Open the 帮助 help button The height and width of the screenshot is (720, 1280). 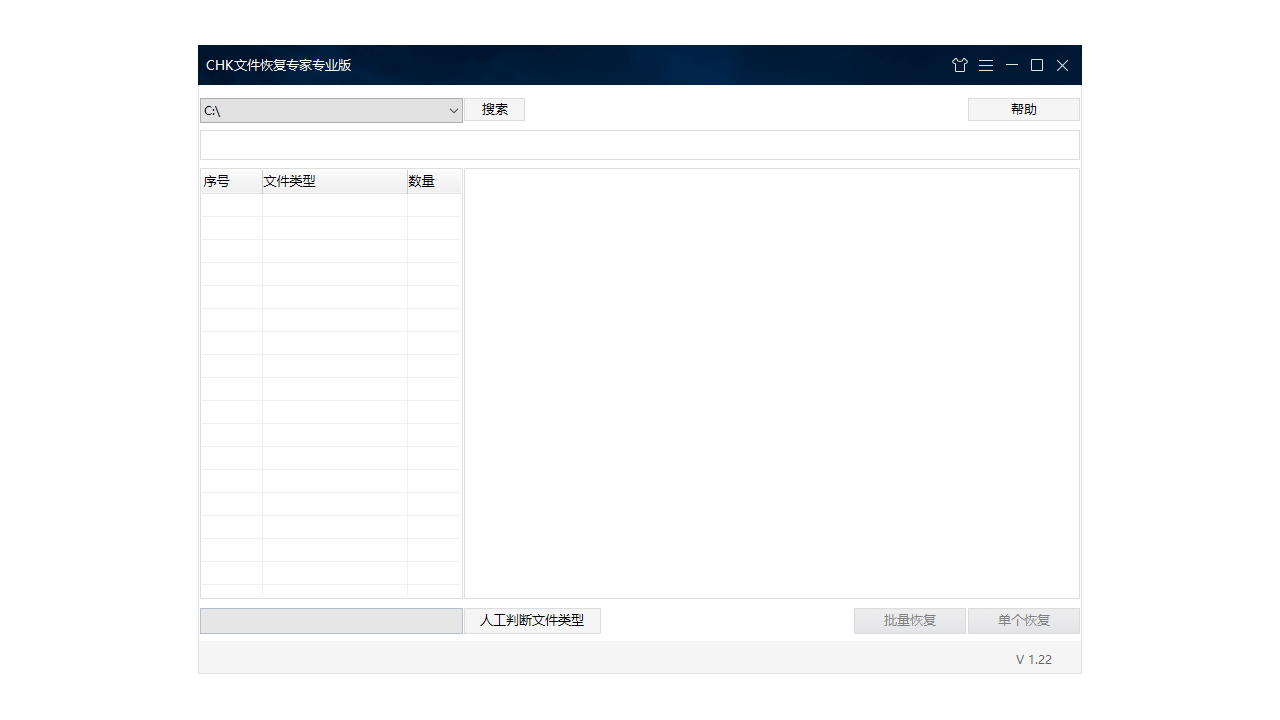pyautogui.click(x=1023, y=109)
